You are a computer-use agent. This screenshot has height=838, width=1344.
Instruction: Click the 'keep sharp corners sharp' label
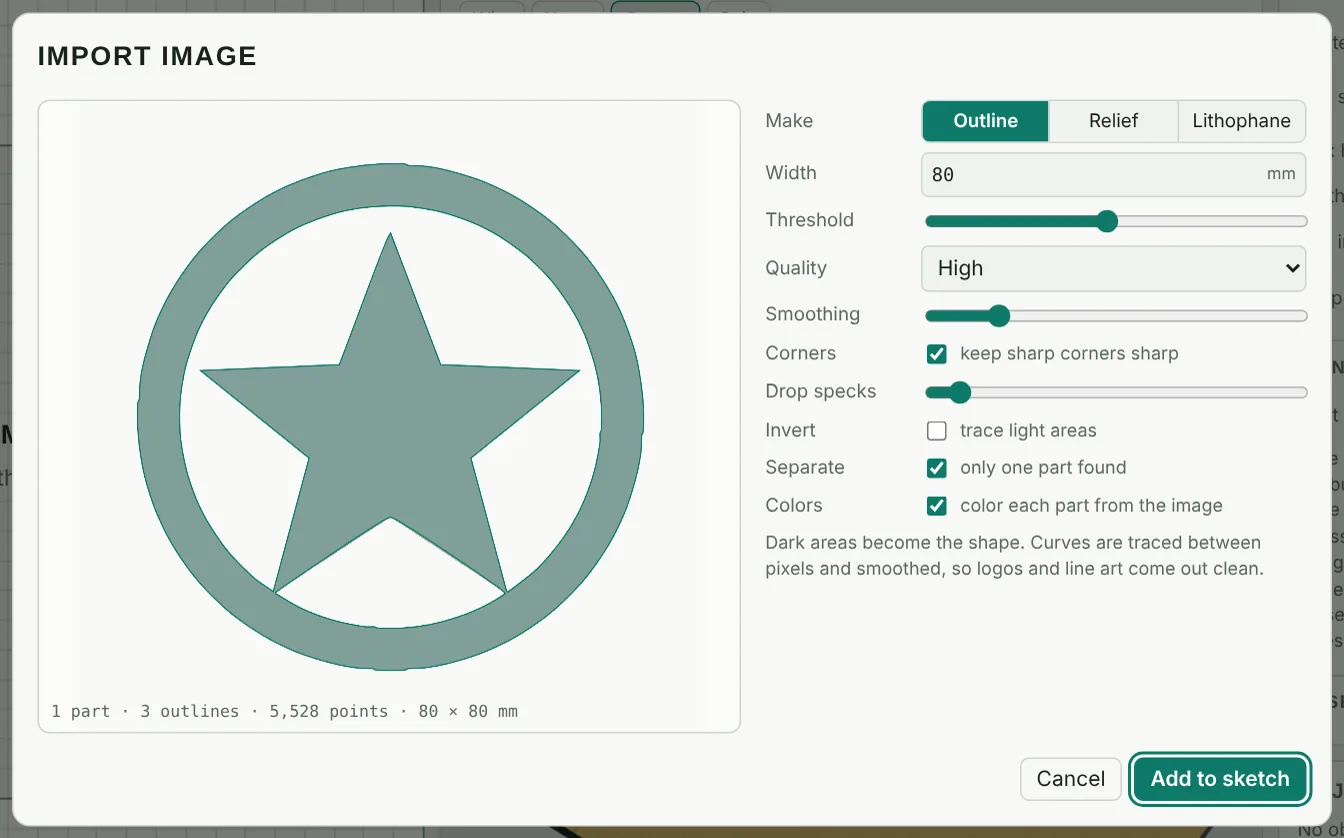[1069, 354]
